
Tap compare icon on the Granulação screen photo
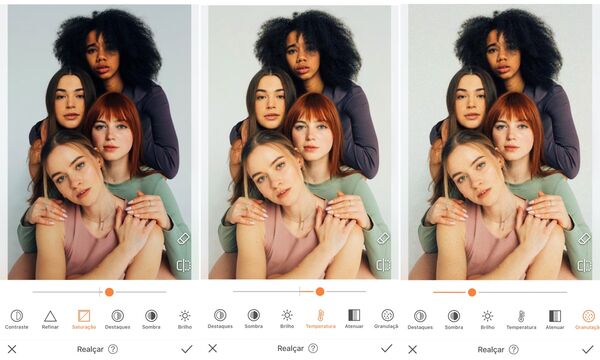tap(584, 265)
